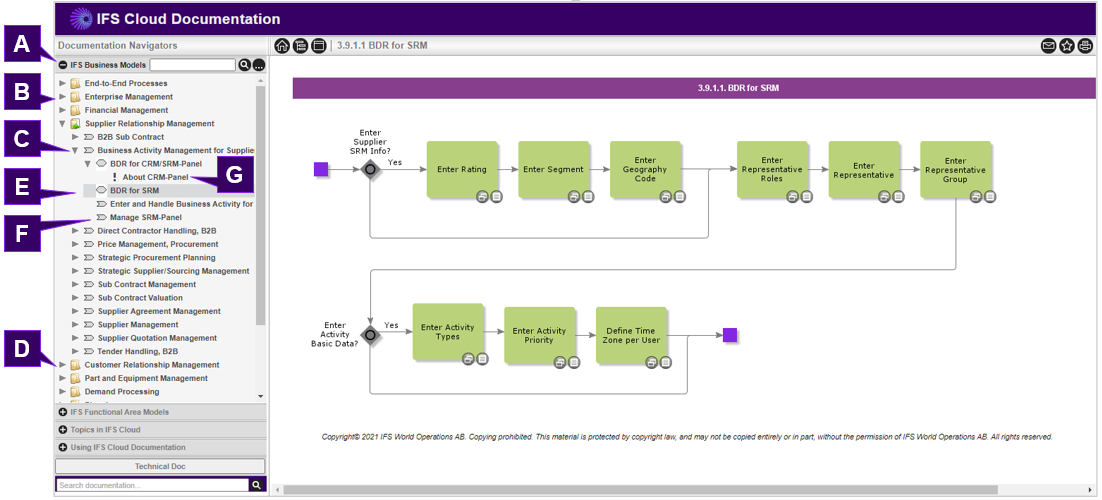Open Strategic Procurement Planning tree item
Image resolution: width=1102 pixels, height=500 pixels.
158,257
